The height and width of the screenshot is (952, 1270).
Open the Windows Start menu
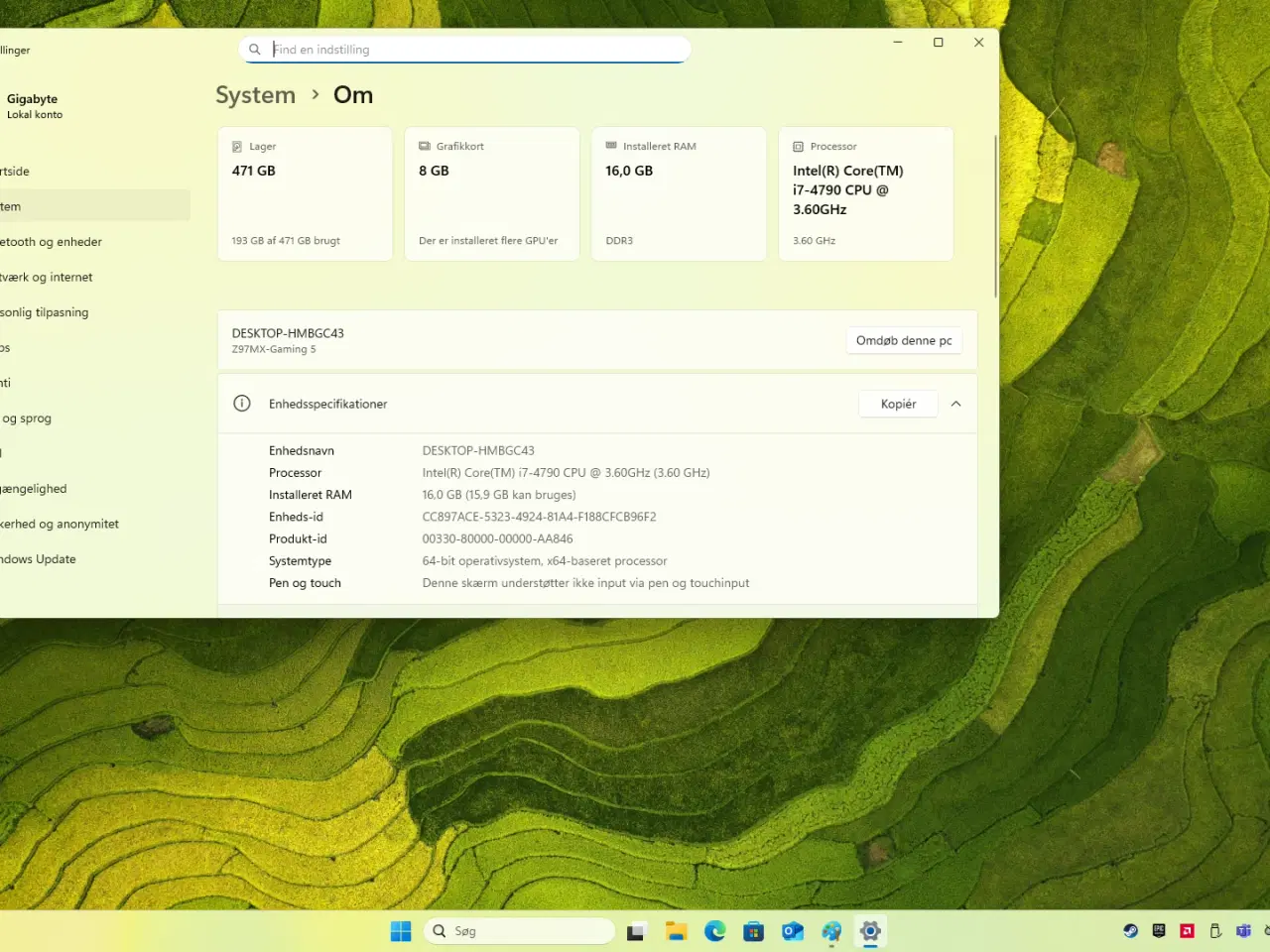401,931
